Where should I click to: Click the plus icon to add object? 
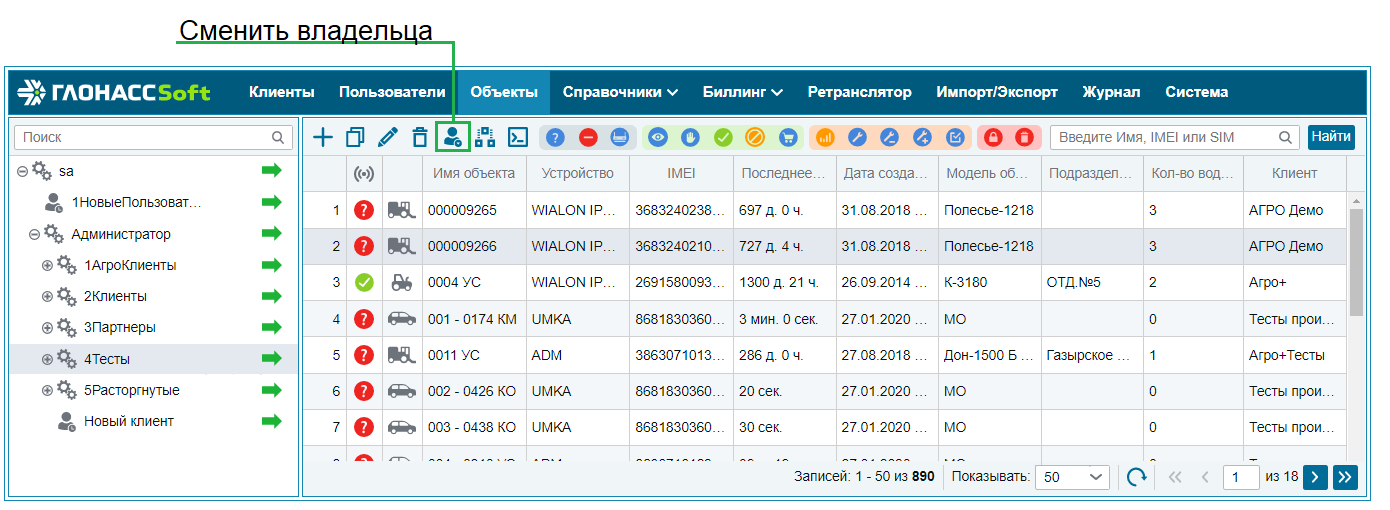point(322,138)
